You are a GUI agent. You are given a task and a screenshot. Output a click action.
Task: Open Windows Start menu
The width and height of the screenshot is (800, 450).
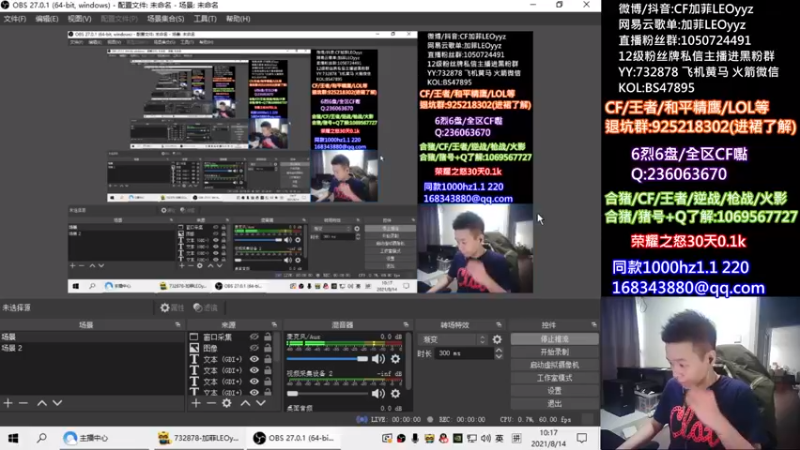tap(13, 438)
